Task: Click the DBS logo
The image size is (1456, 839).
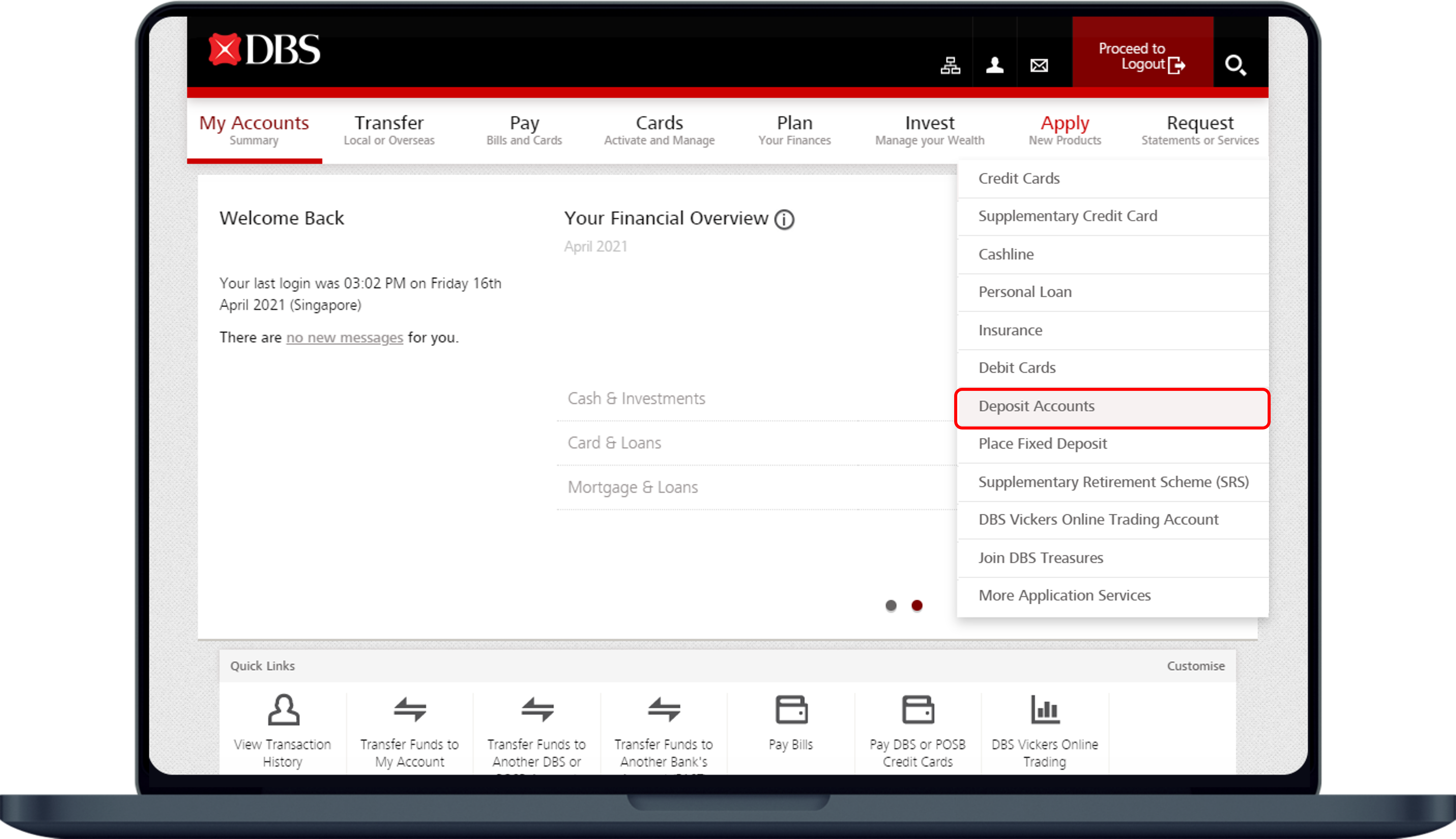Action: point(264,49)
